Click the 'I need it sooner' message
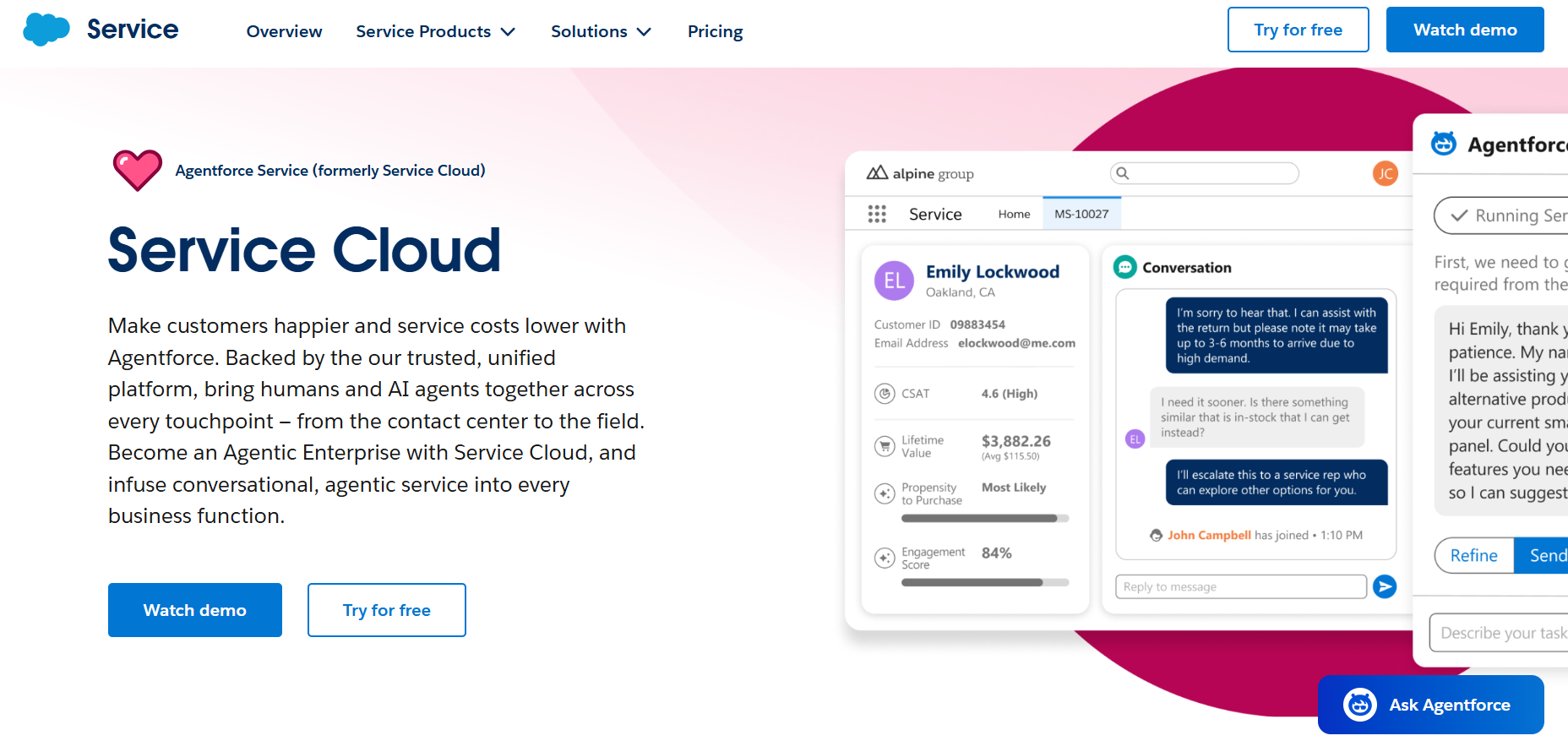Screen dimensions: 1568x752 pyautogui.click(x=1257, y=417)
